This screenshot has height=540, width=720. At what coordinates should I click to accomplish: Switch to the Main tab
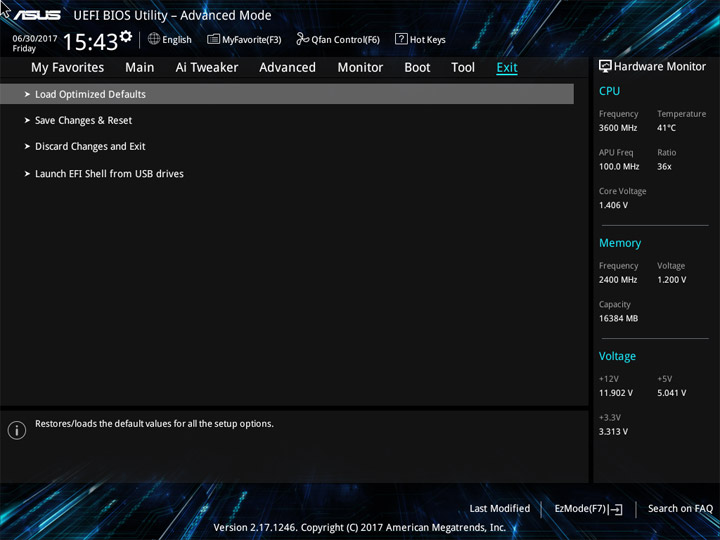click(x=140, y=68)
